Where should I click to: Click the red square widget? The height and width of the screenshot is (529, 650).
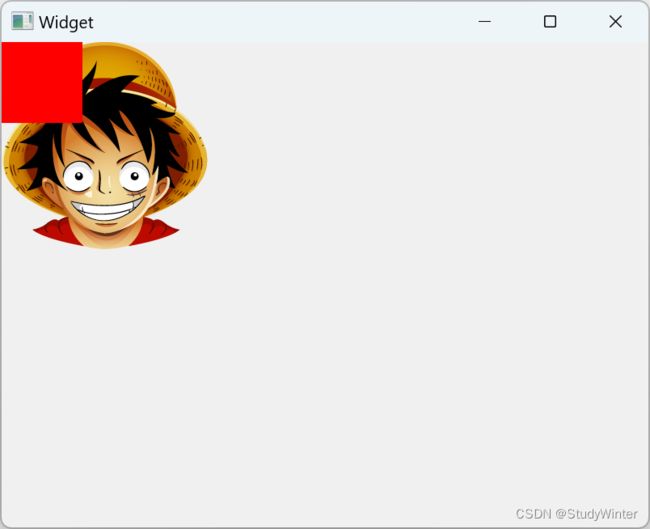coord(42,82)
